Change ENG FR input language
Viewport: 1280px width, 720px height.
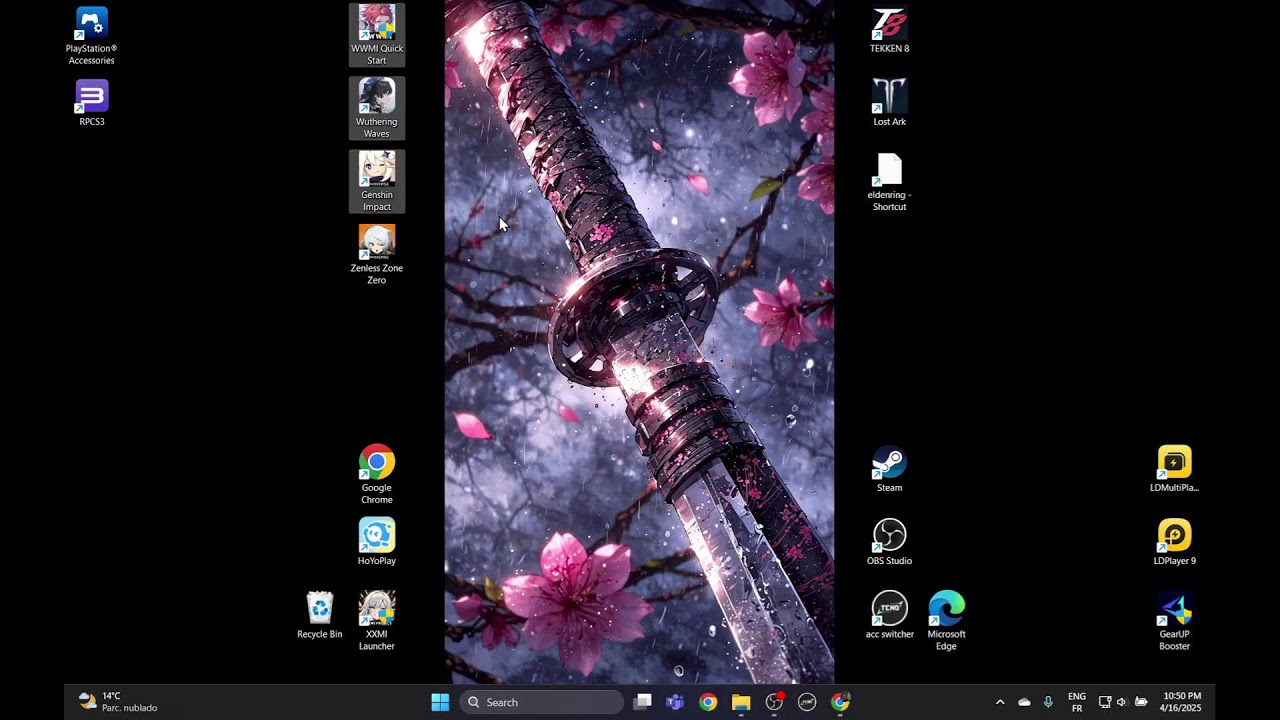tap(1077, 702)
